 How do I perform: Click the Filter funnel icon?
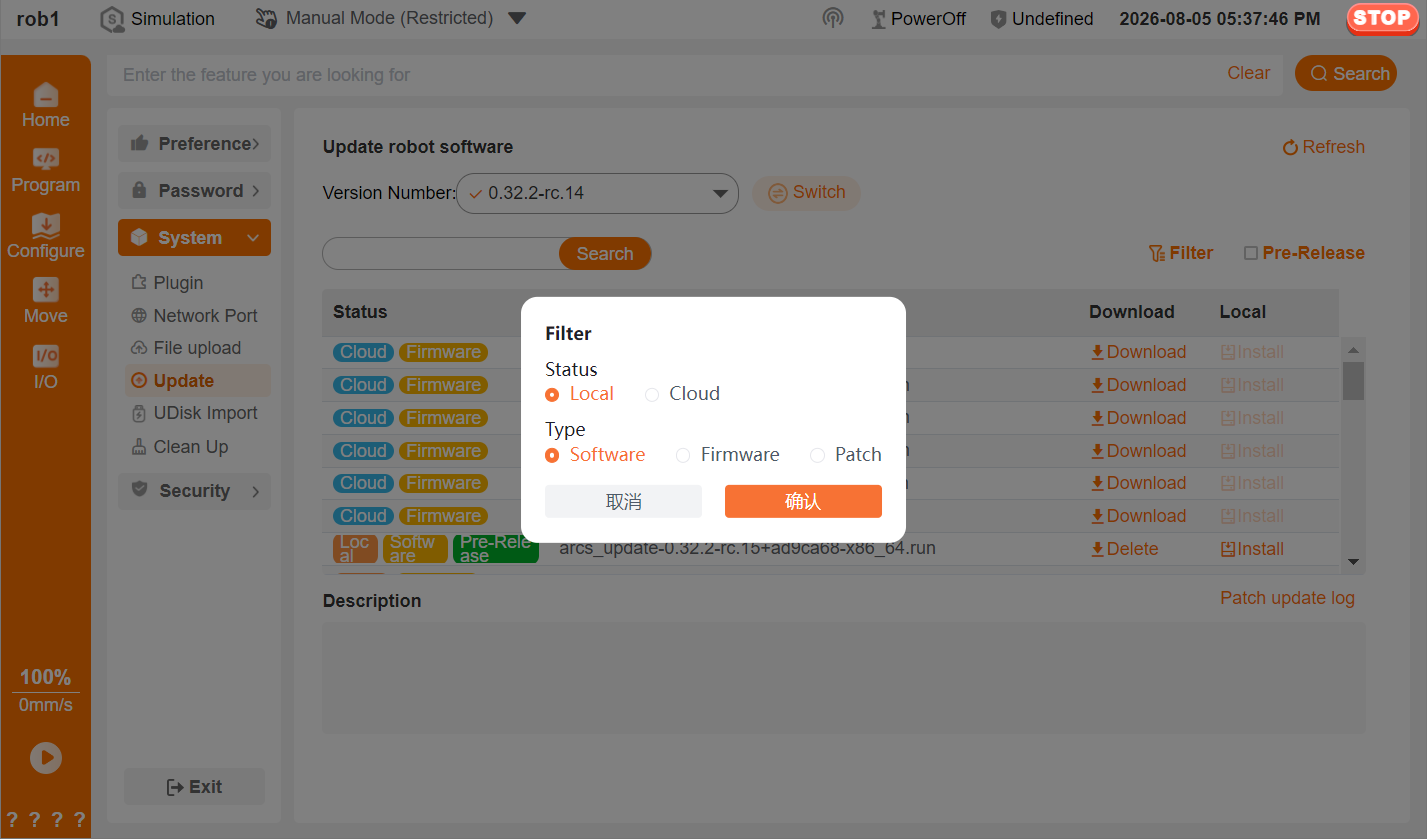pos(1157,254)
